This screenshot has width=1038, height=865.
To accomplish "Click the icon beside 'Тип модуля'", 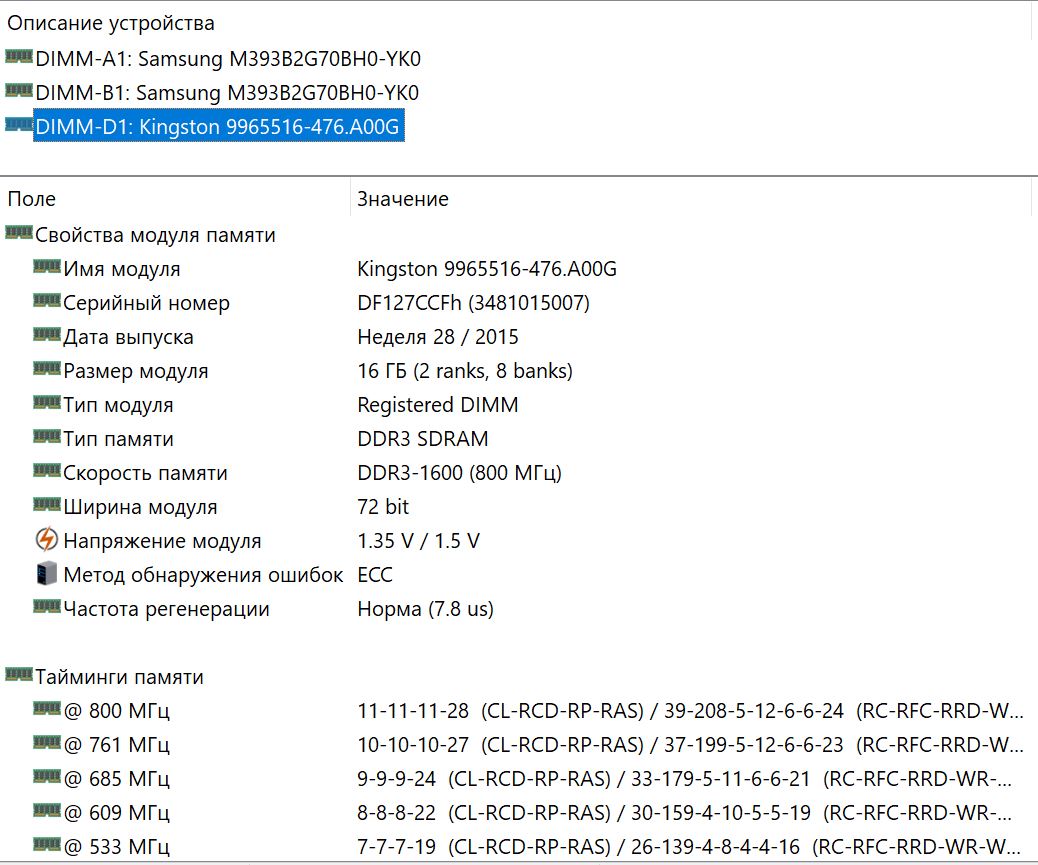I will click(x=46, y=402).
